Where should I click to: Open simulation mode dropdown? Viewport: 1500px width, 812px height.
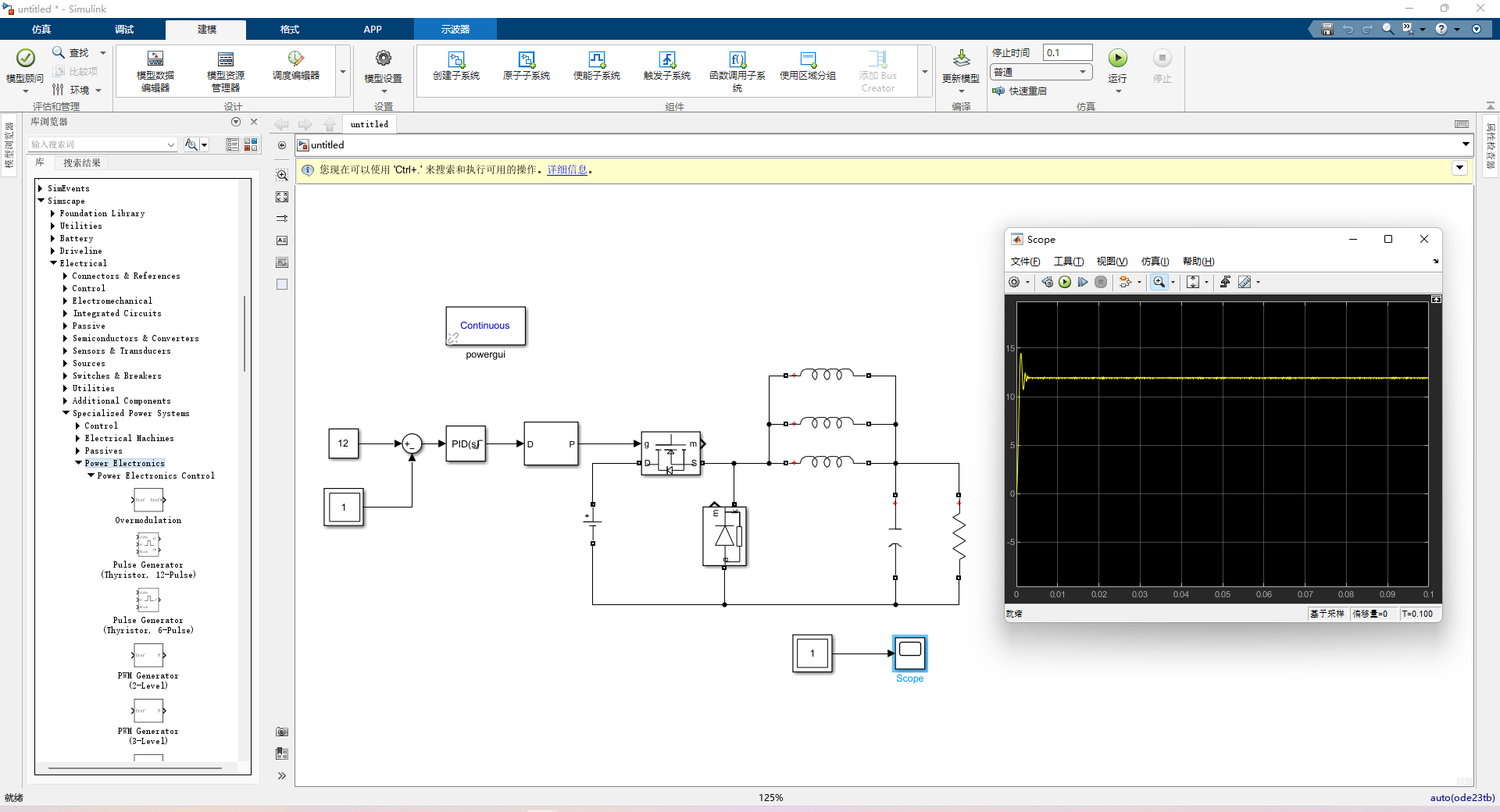pyautogui.click(x=1041, y=72)
